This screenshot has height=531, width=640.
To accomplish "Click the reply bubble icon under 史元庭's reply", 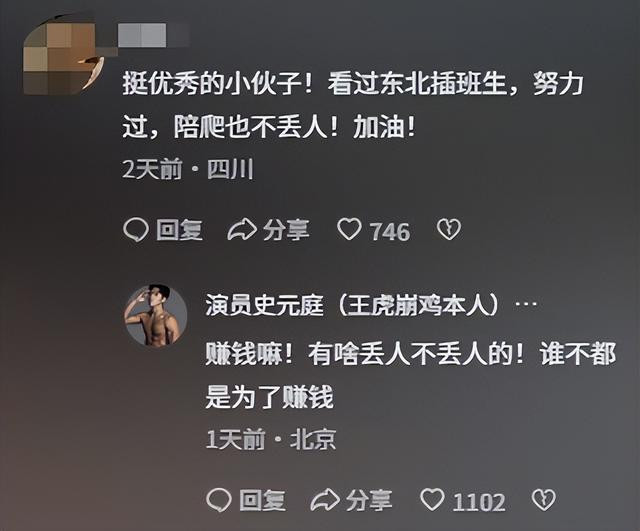I will pos(219,500).
